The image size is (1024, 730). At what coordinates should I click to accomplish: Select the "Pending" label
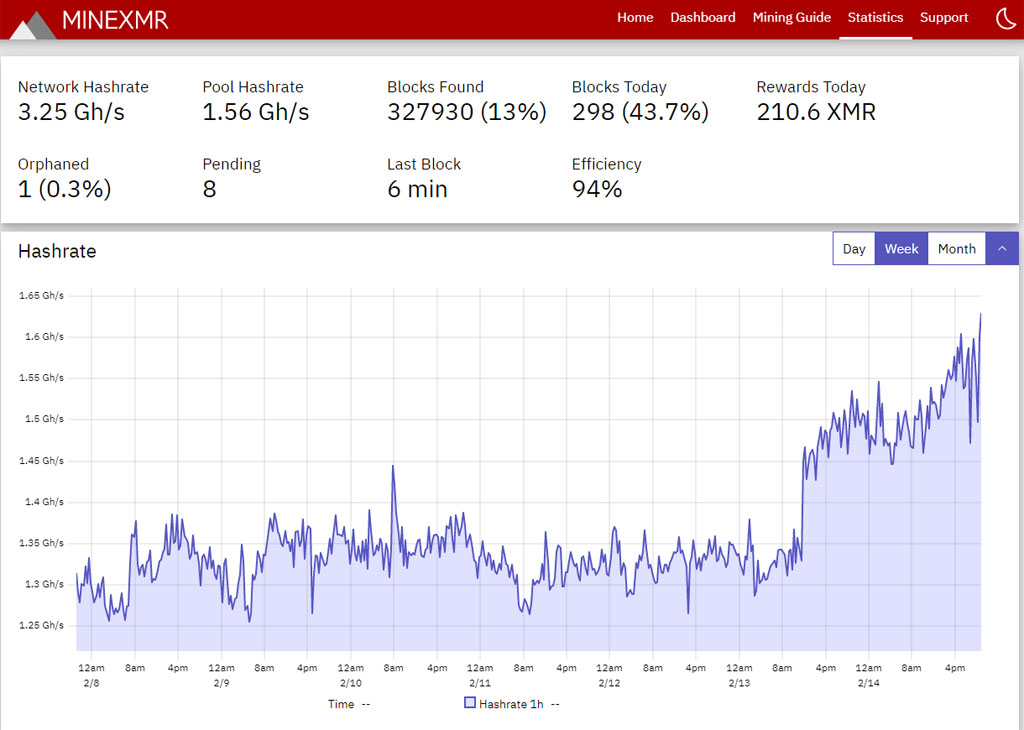(x=232, y=165)
